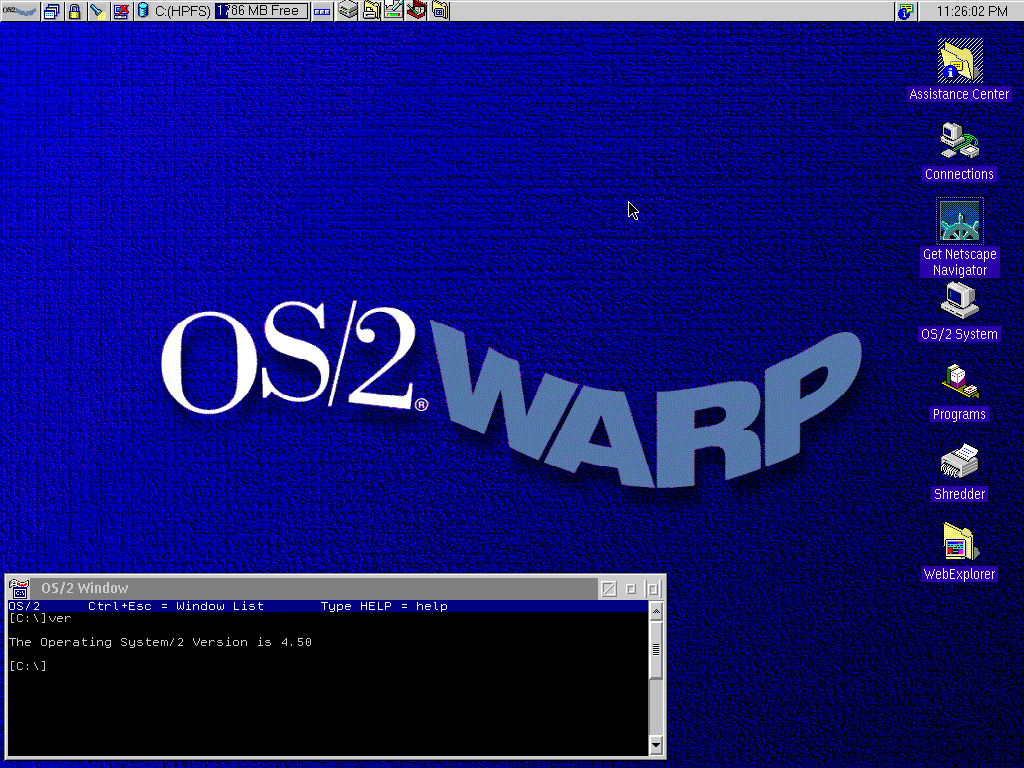Switch to next WarpCenter tray
This screenshot has width=1024, height=768.
pos(322,11)
